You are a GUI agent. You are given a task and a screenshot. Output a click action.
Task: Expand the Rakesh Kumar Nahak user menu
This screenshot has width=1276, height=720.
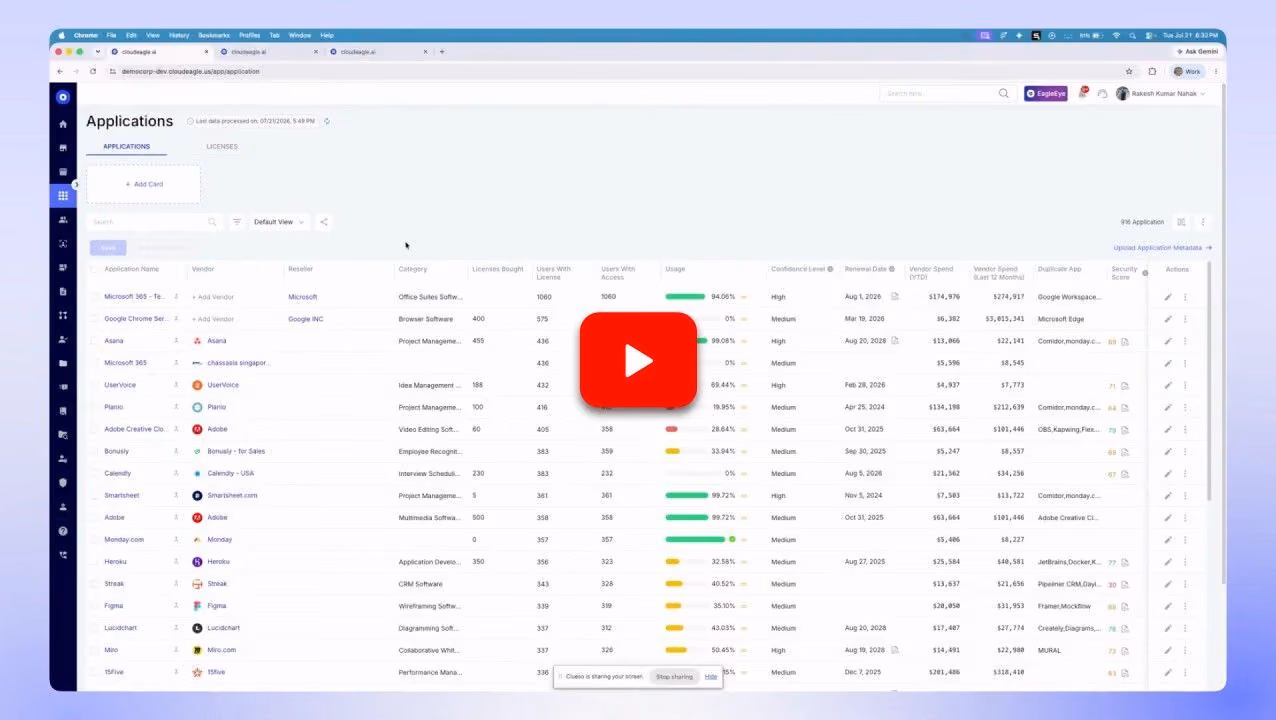point(1161,93)
